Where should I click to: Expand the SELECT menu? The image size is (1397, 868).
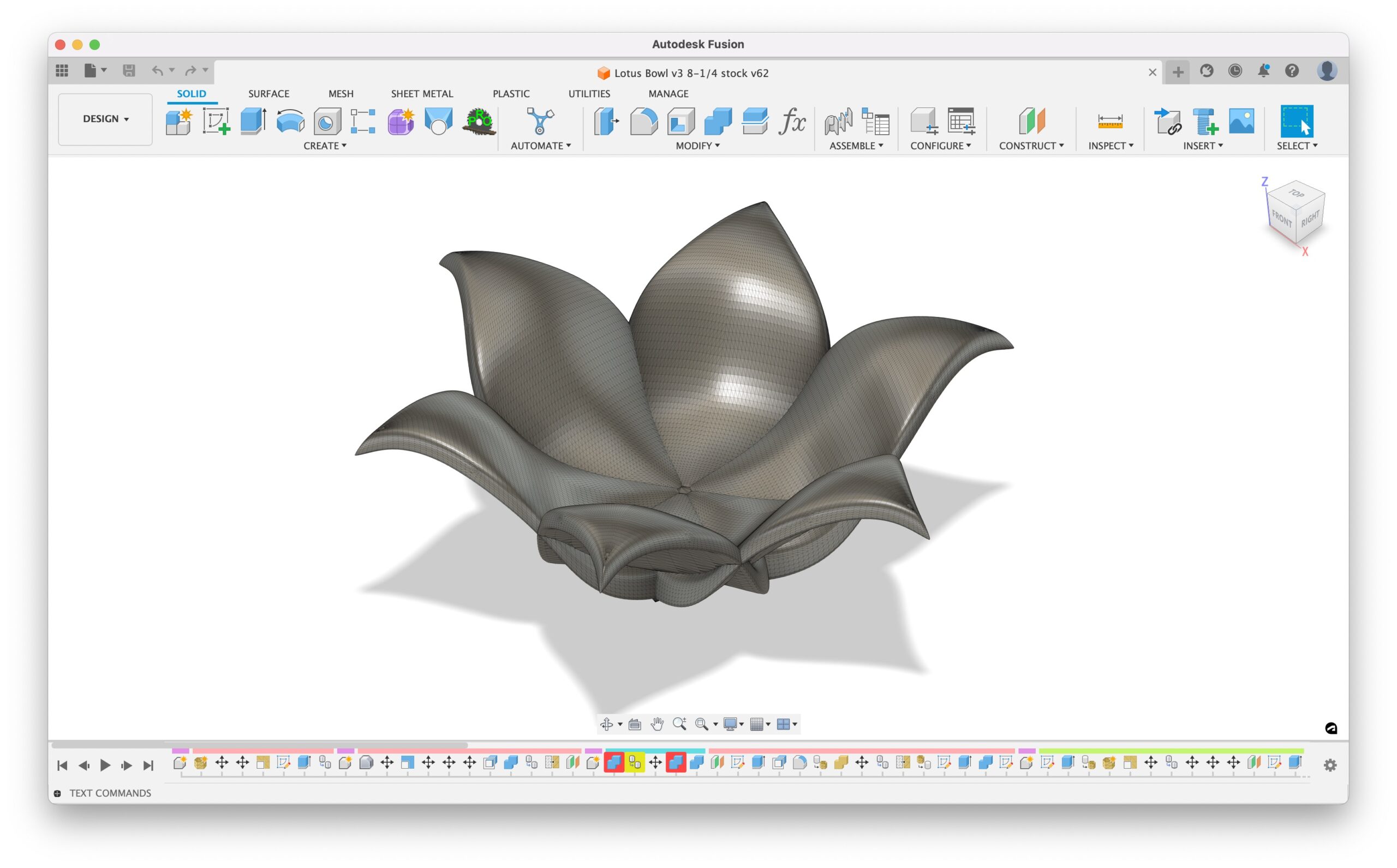pos(1297,146)
